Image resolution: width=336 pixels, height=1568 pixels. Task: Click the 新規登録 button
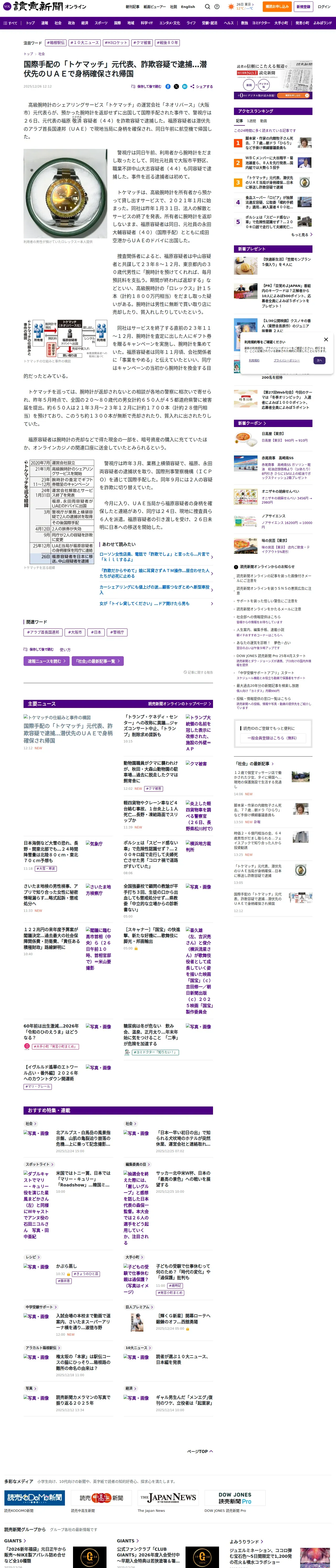click(x=303, y=7)
